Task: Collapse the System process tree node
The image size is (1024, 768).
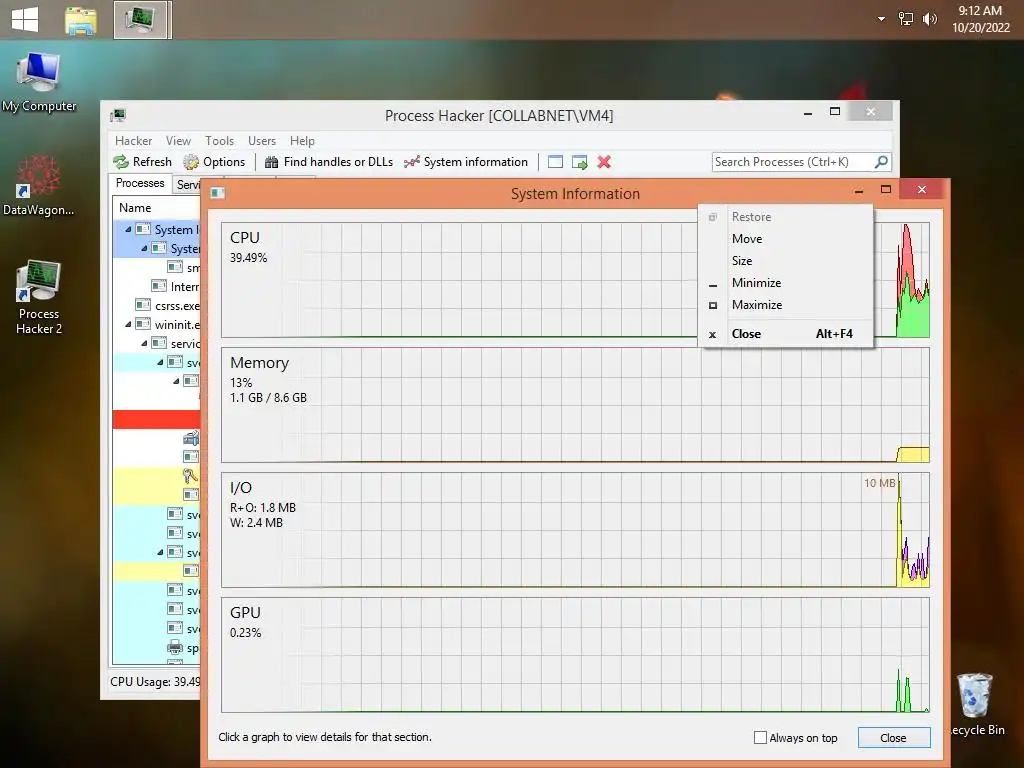Action: coord(144,248)
